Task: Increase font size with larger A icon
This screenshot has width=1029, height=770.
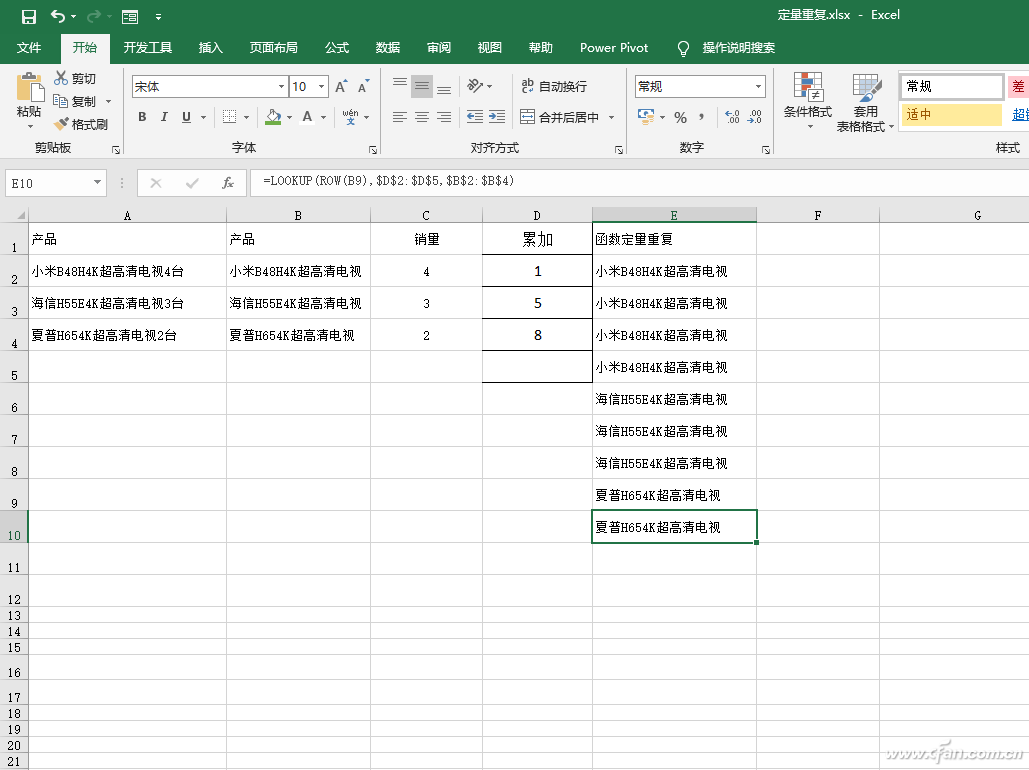Action: (x=341, y=87)
